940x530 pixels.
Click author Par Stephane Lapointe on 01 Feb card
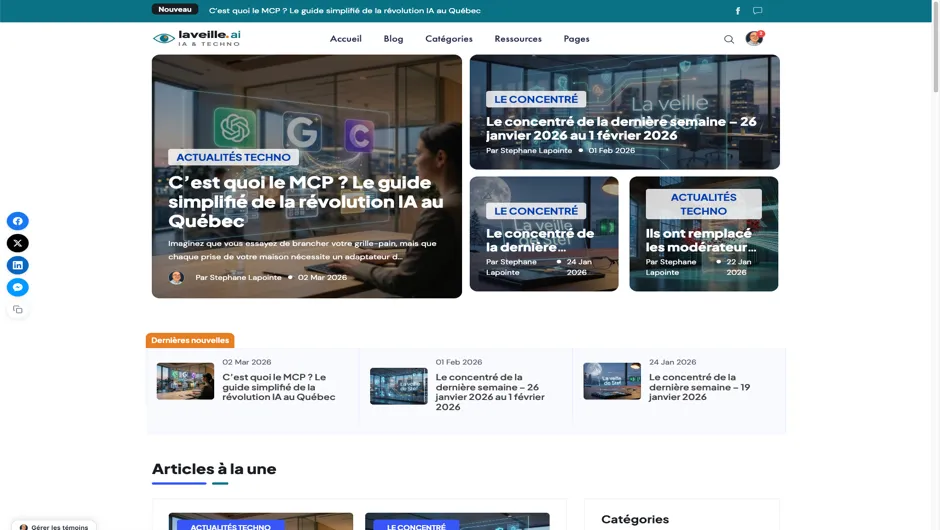[x=529, y=150]
